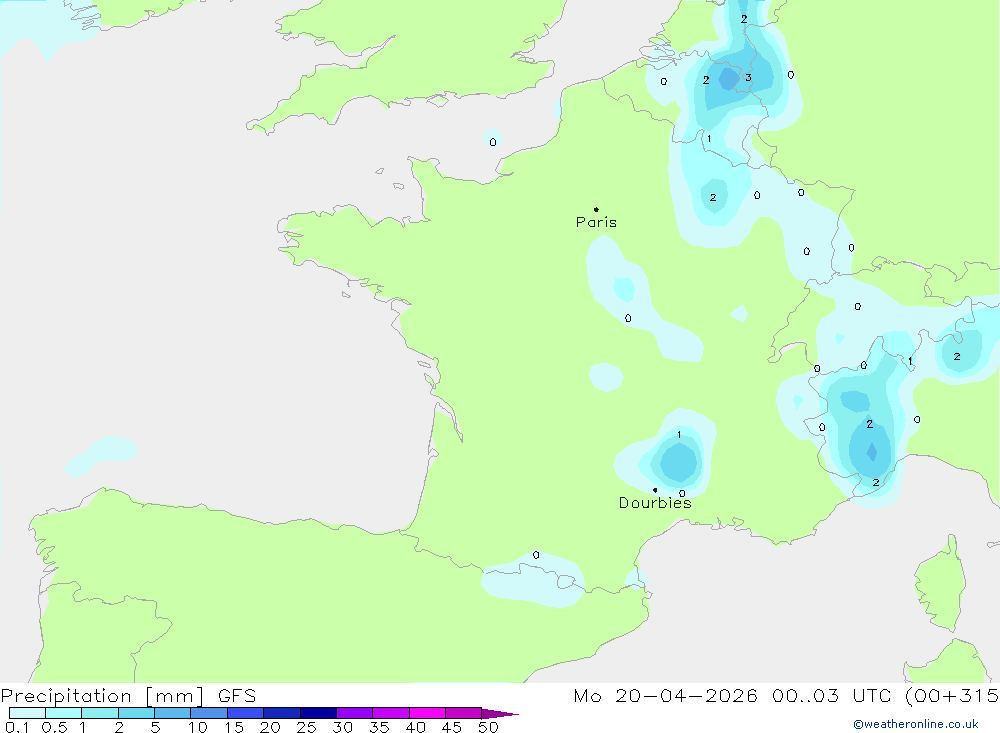Screen dimensions: 1000x733
Task: Select the Paris location dot marker
Action: click(x=596, y=209)
